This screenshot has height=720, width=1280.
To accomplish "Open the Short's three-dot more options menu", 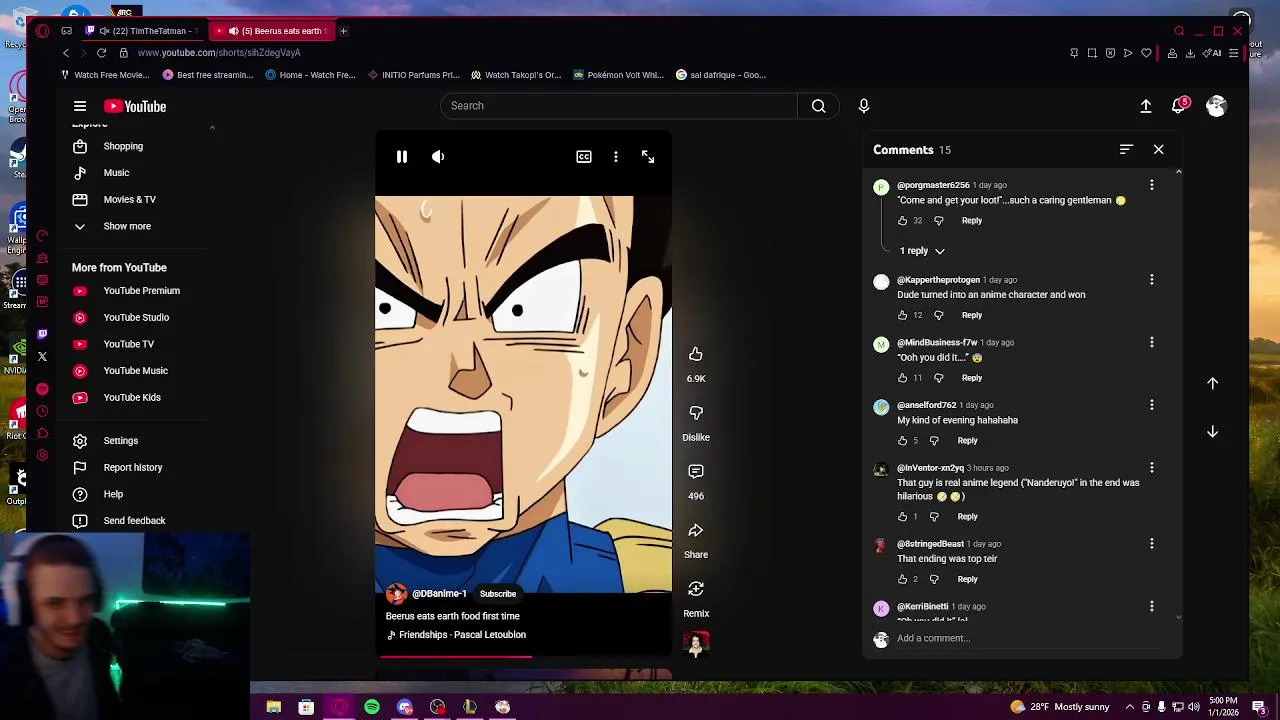I will (616, 157).
